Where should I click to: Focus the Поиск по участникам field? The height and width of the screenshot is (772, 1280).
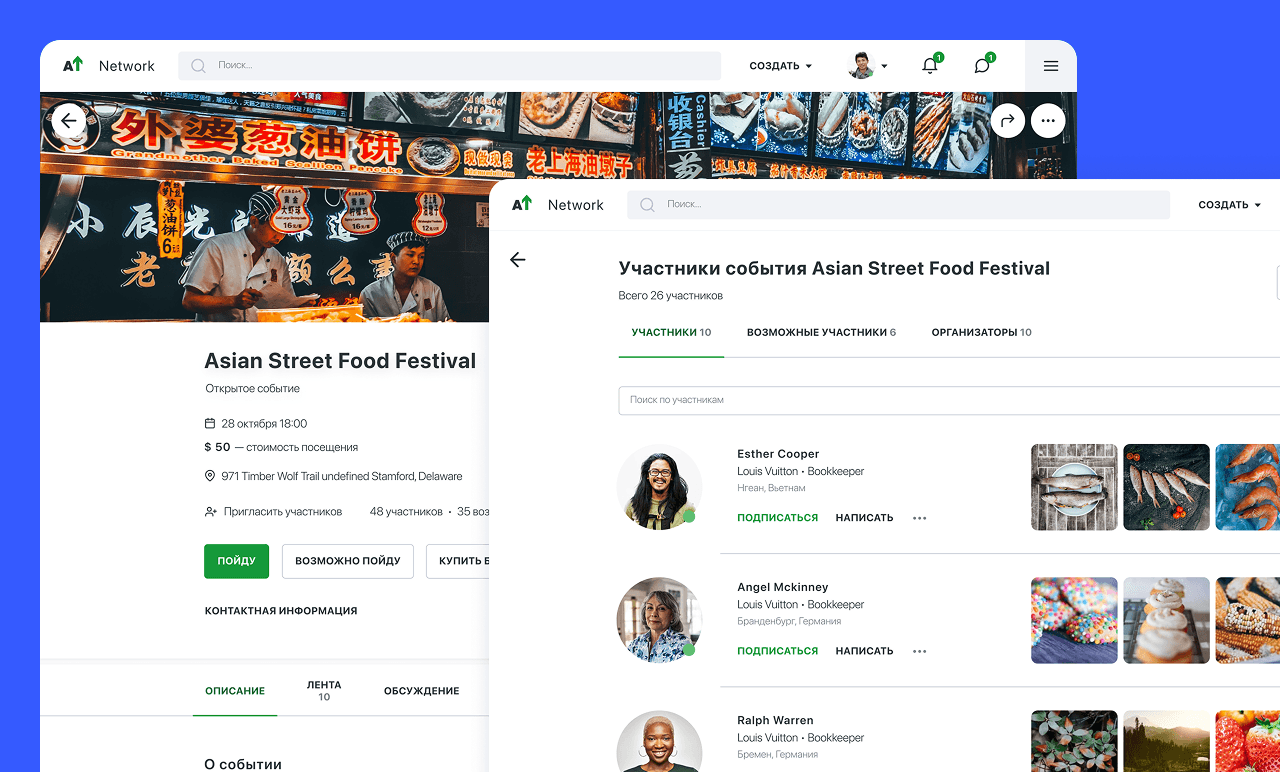click(x=949, y=400)
